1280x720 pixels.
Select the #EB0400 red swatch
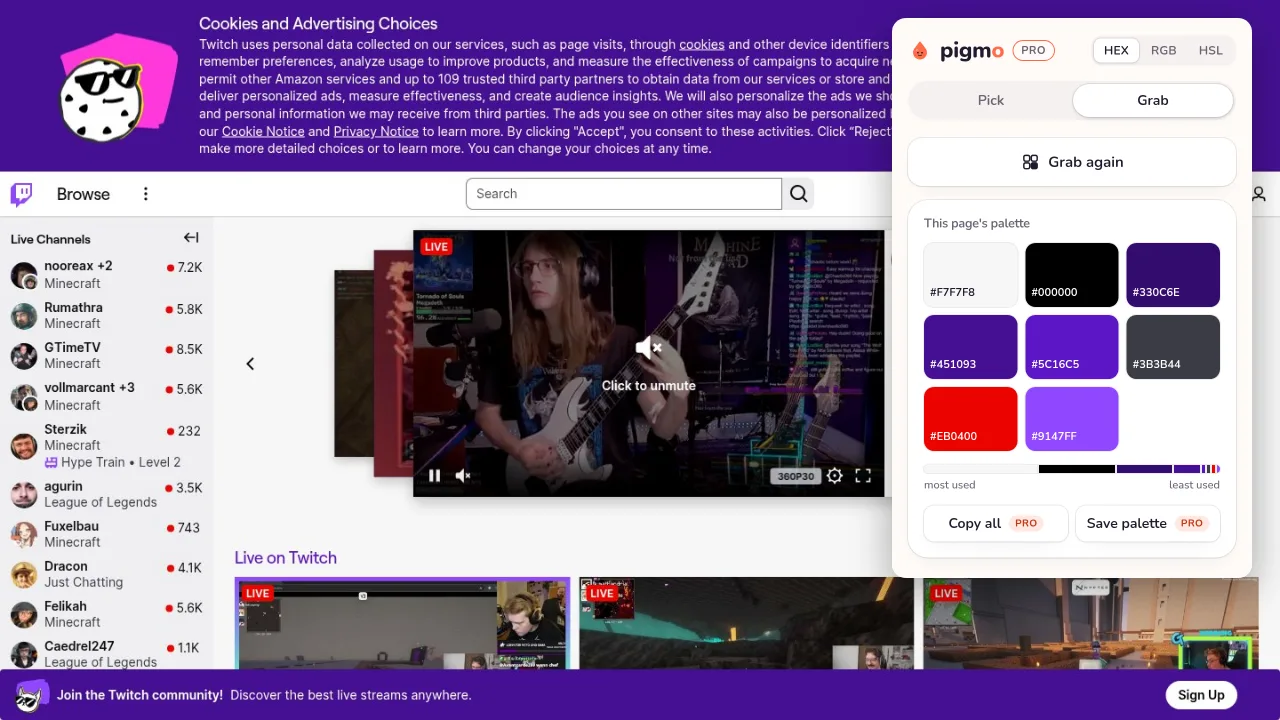point(971,419)
